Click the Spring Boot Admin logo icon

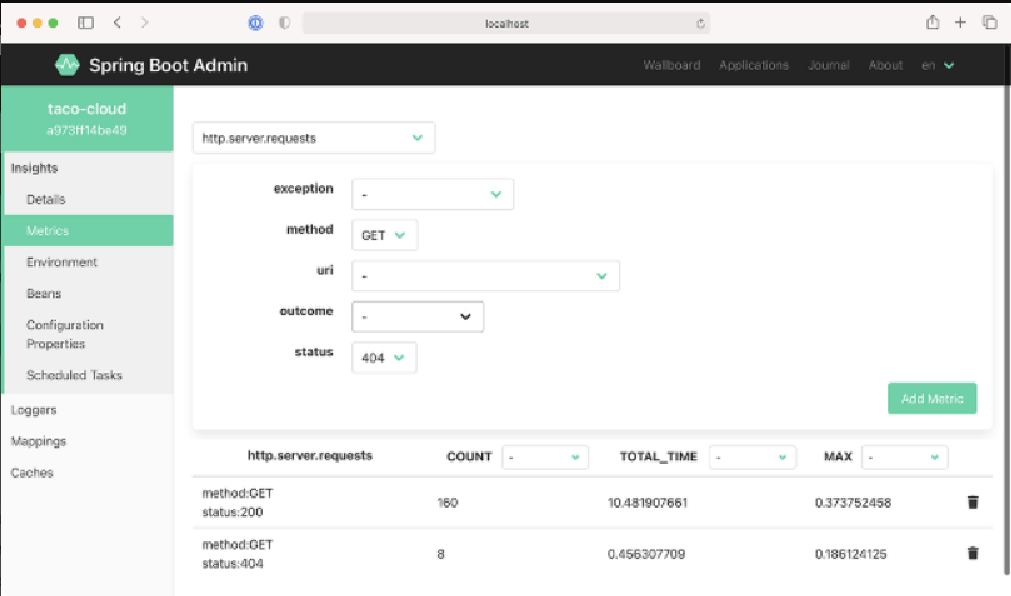(x=67, y=65)
